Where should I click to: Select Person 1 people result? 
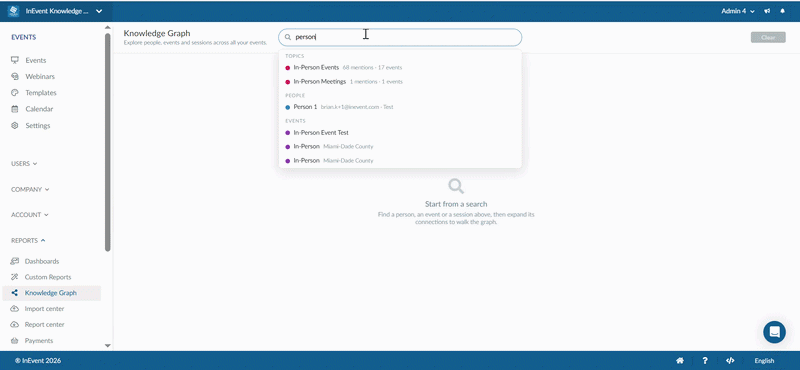click(x=400, y=107)
